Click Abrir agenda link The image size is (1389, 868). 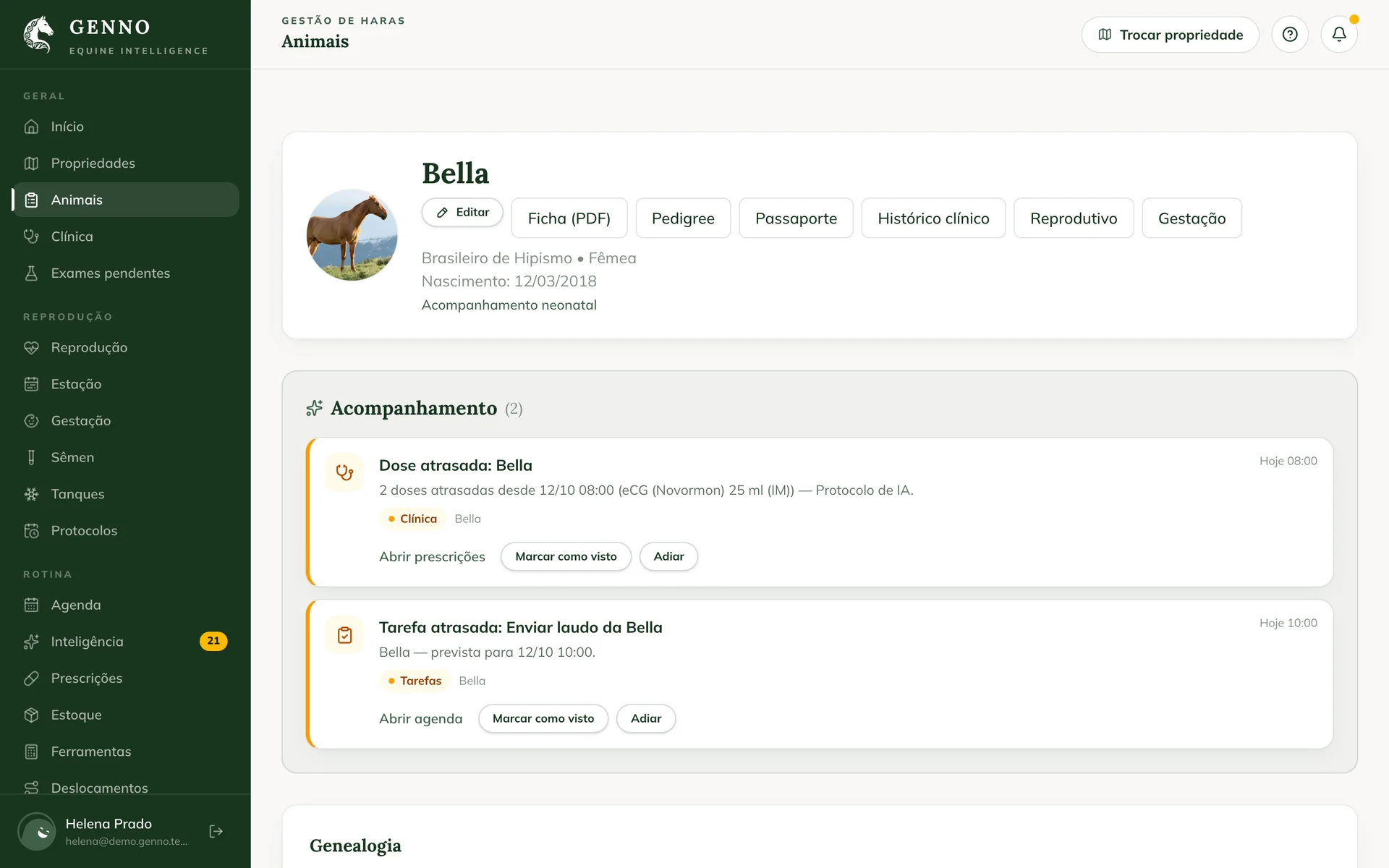tap(420, 719)
